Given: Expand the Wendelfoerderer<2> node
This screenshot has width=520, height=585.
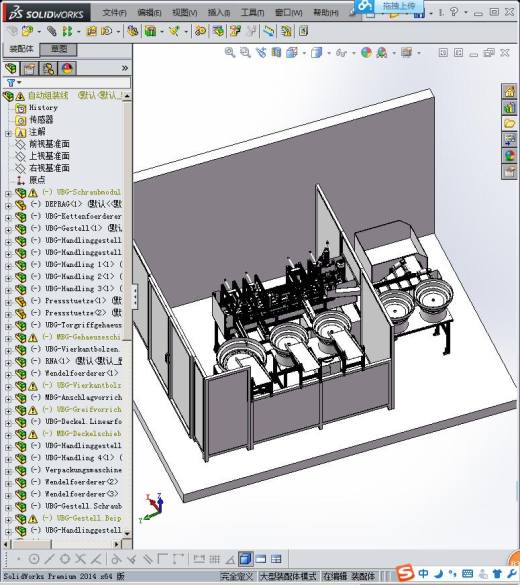Looking at the screenshot, I should (x=8, y=483).
